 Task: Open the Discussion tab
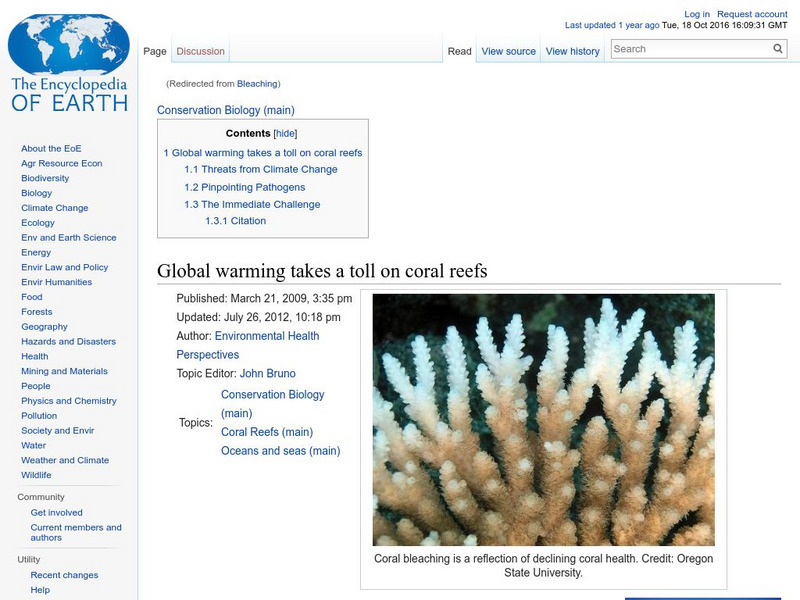(x=200, y=51)
